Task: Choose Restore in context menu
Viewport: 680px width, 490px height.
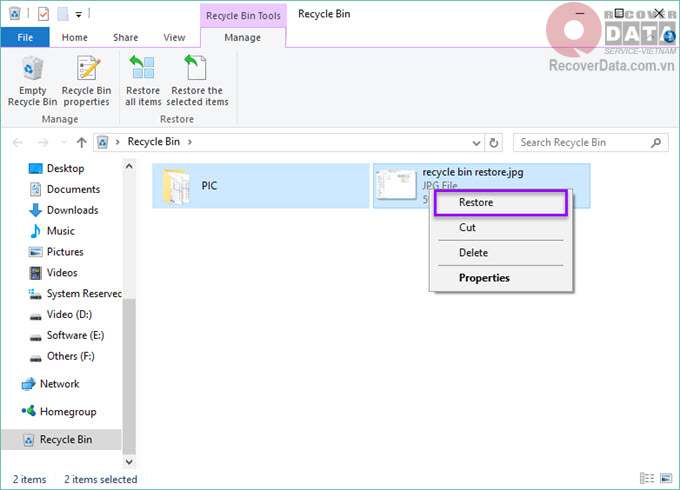Action: click(x=501, y=203)
